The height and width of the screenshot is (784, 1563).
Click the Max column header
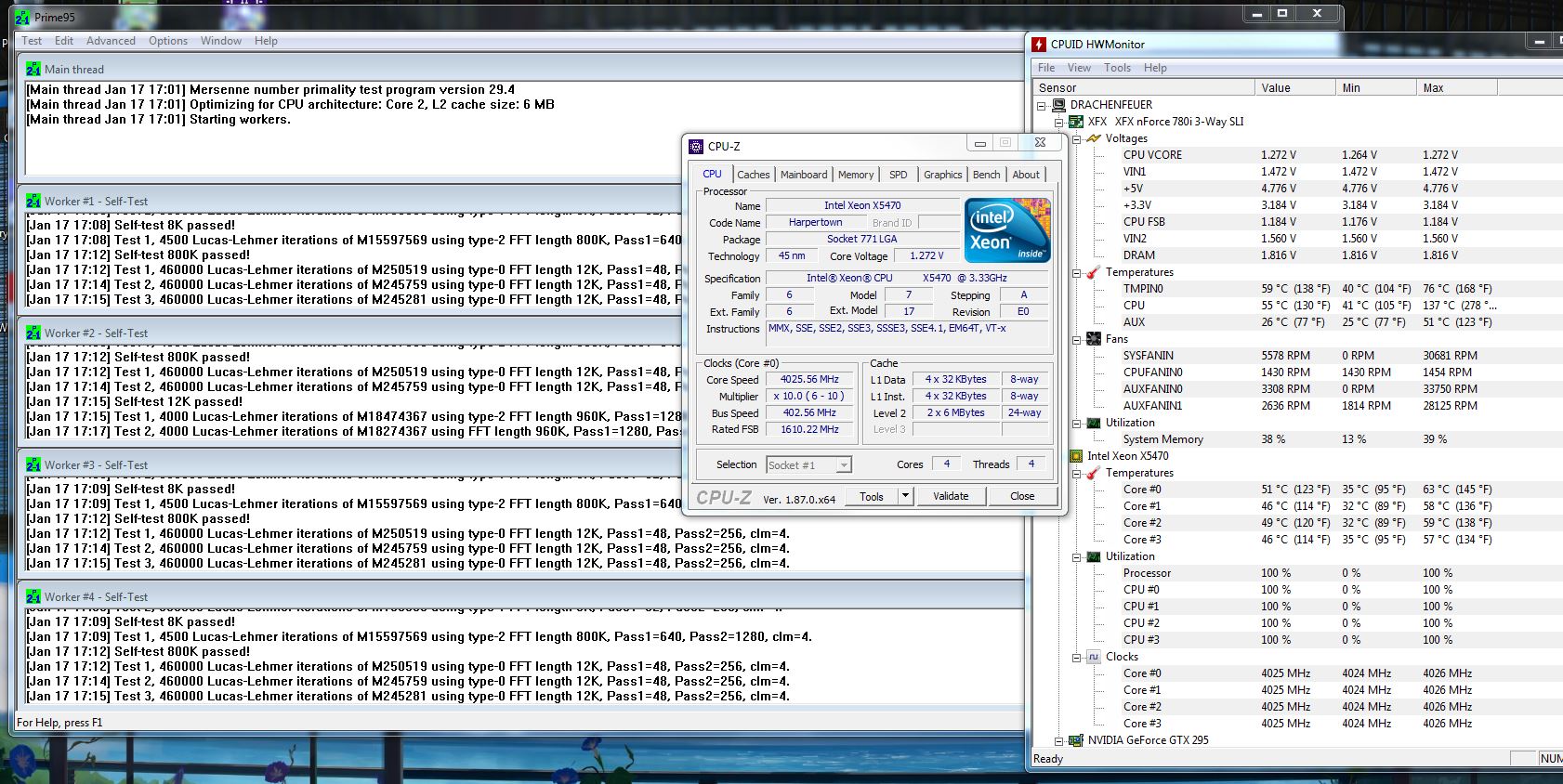tap(1457, 88)
